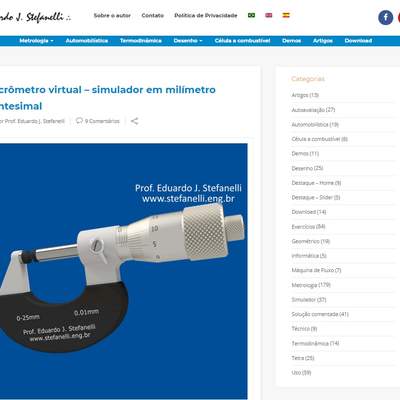Switch language with Brazilian flag icon
Viewport: 400px width, 400px height.
click(251, 15)
